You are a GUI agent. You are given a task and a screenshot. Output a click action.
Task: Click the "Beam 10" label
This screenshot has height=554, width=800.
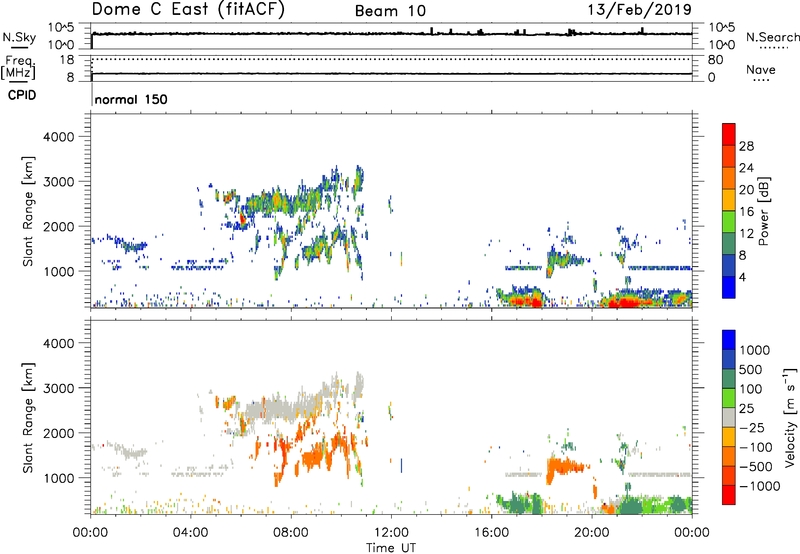click(390, 11)
